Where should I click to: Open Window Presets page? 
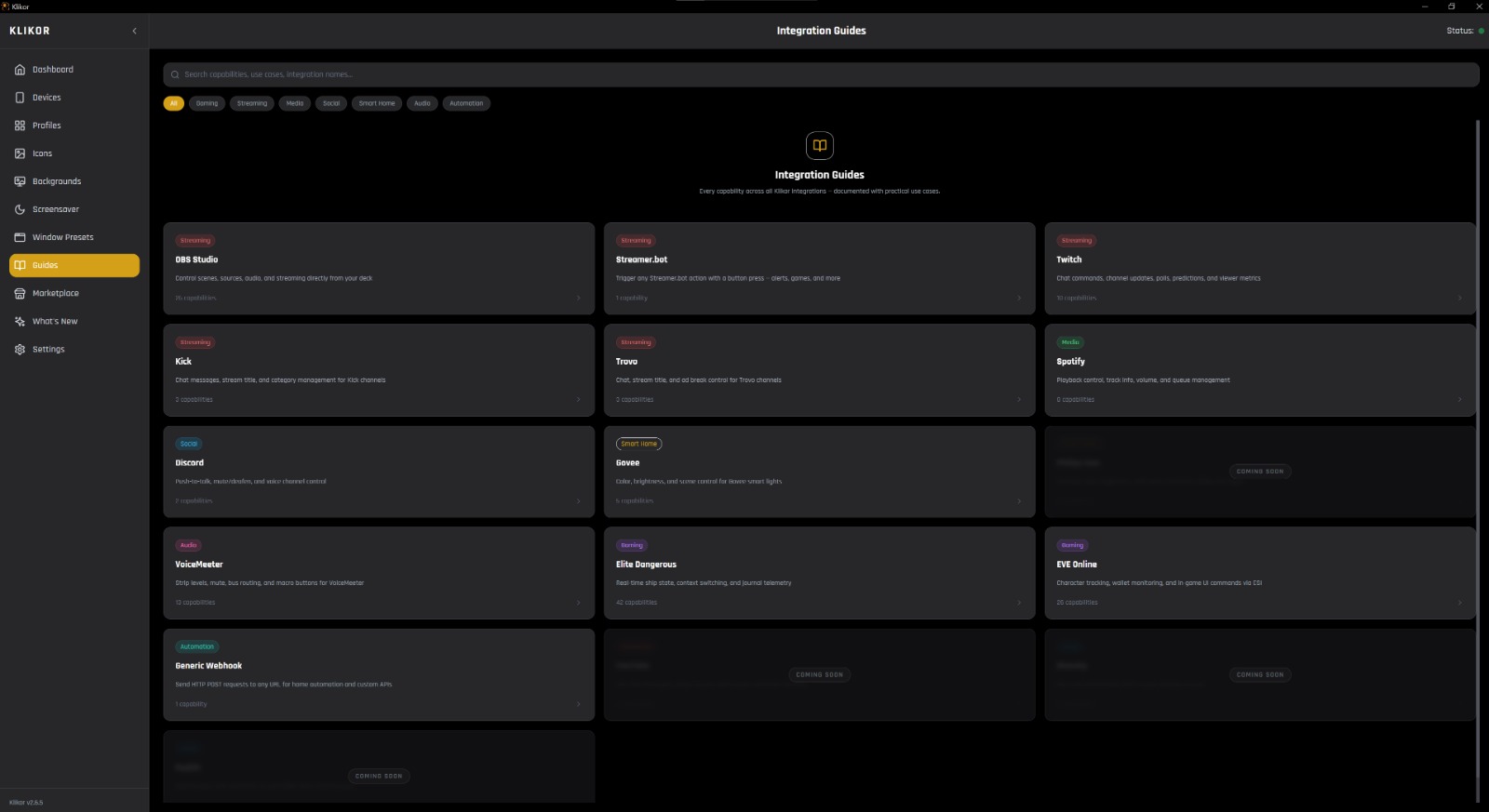point(74,237)
